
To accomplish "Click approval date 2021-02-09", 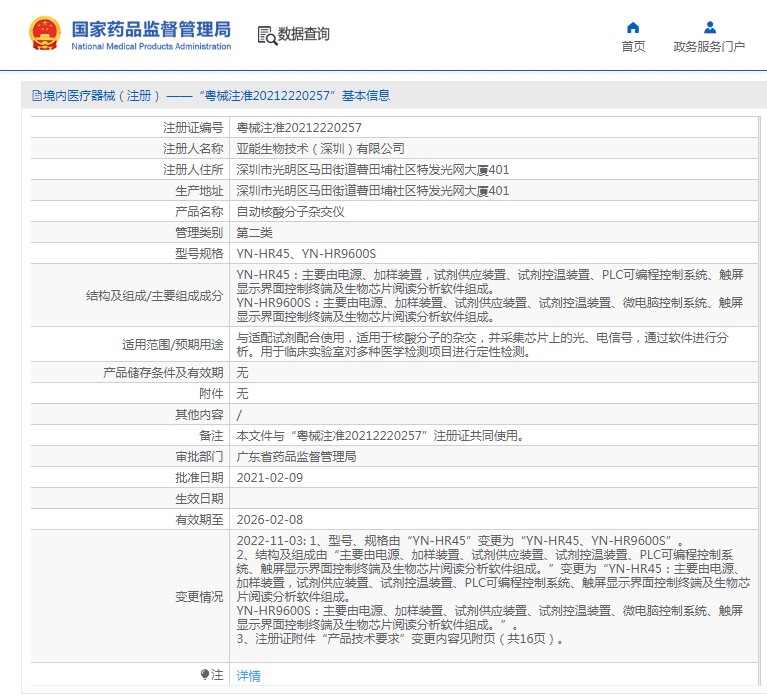I will pyautogui.click(x=270, y=478).
